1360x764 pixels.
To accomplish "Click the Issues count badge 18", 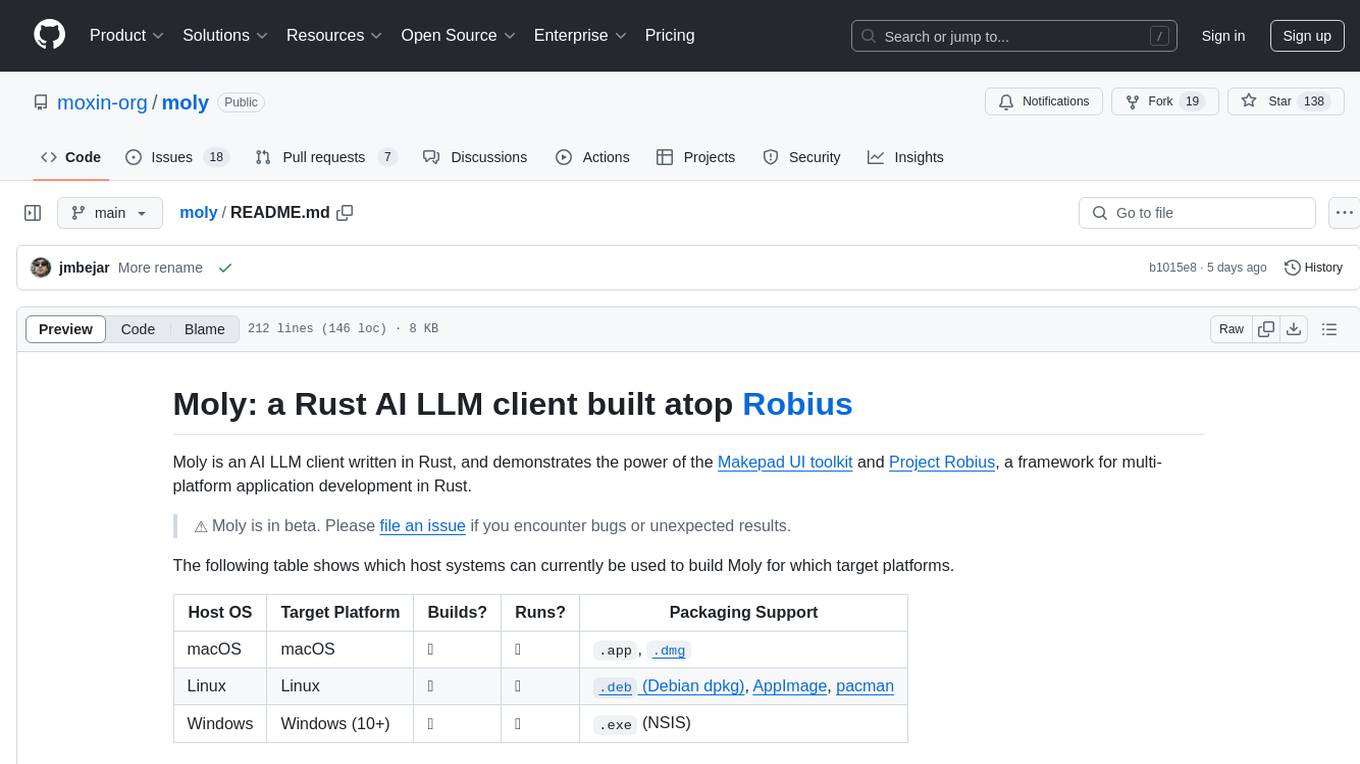I will (216, 157).
